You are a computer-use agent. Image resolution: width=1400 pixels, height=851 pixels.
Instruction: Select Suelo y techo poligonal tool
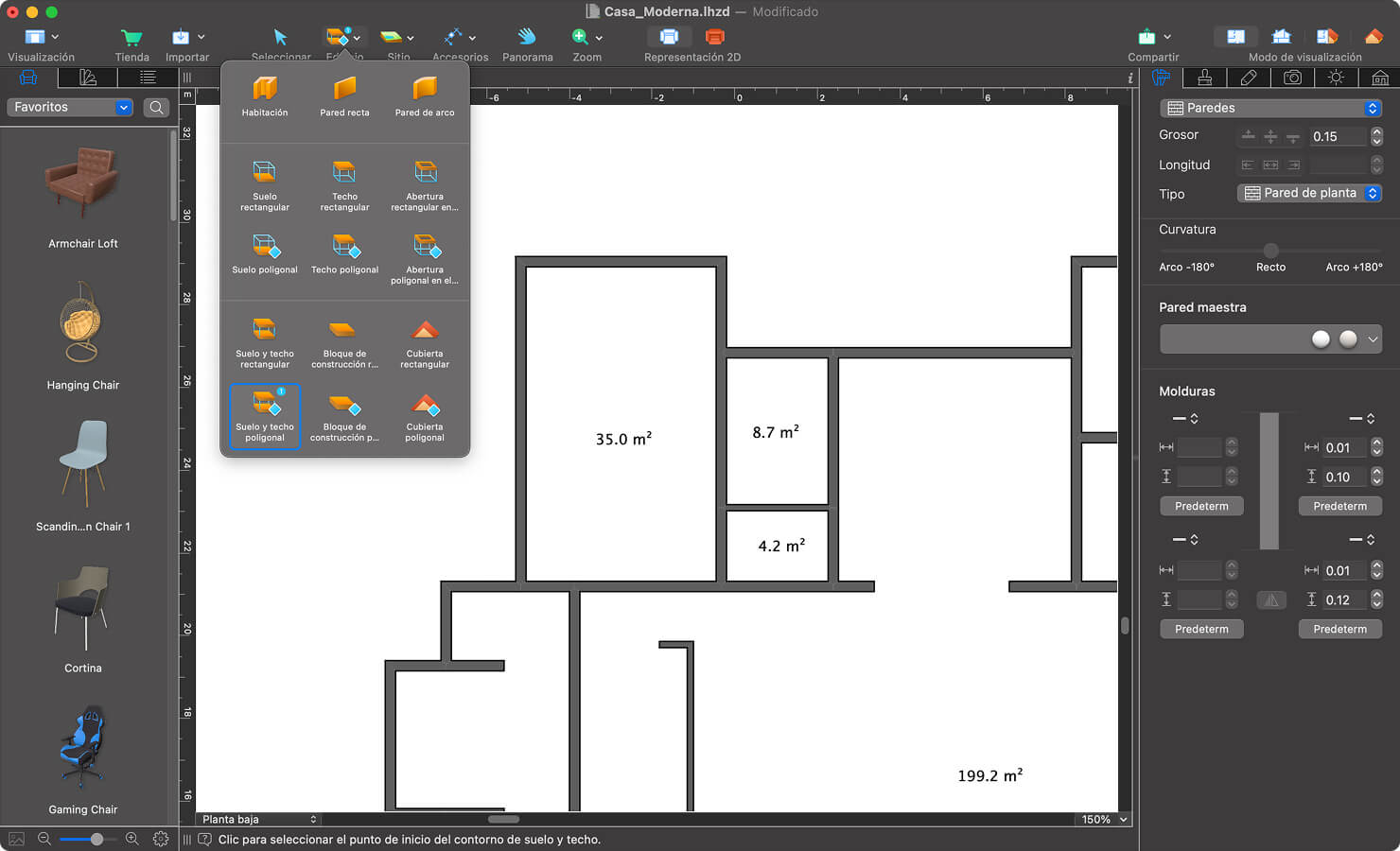coord(265,415)
